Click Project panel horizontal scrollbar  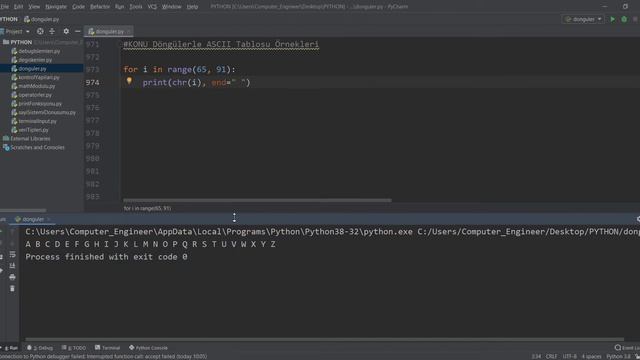[23, 210]
